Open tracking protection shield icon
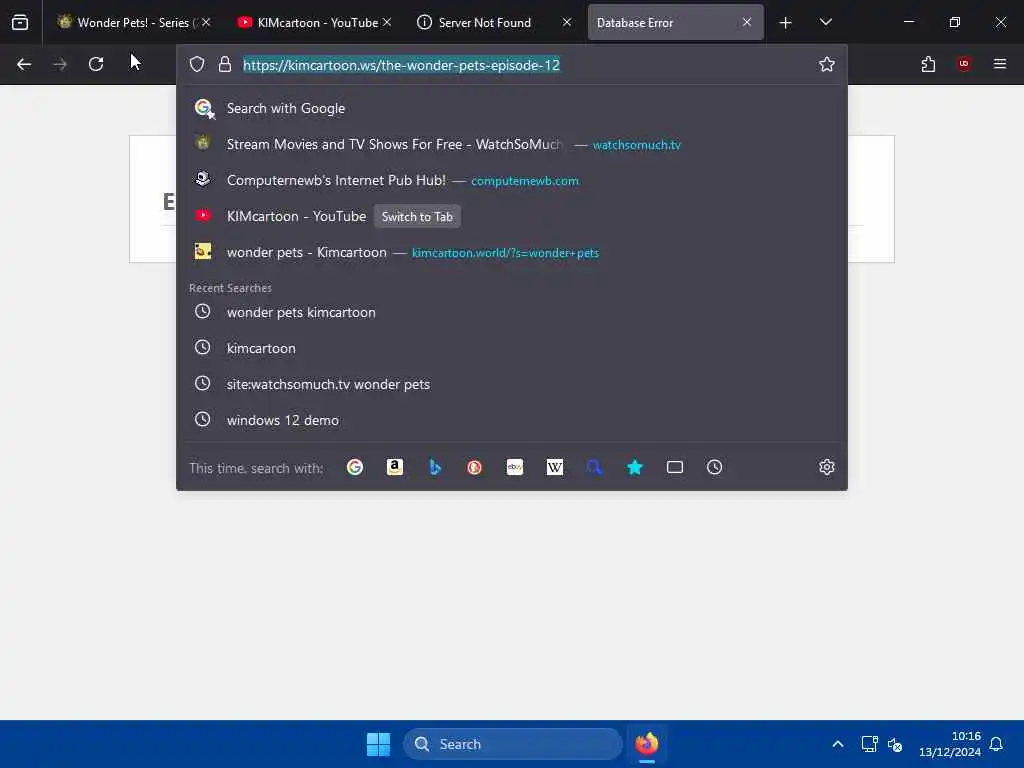Viewport: 1024px width, 768px height. tap(197, 64)
